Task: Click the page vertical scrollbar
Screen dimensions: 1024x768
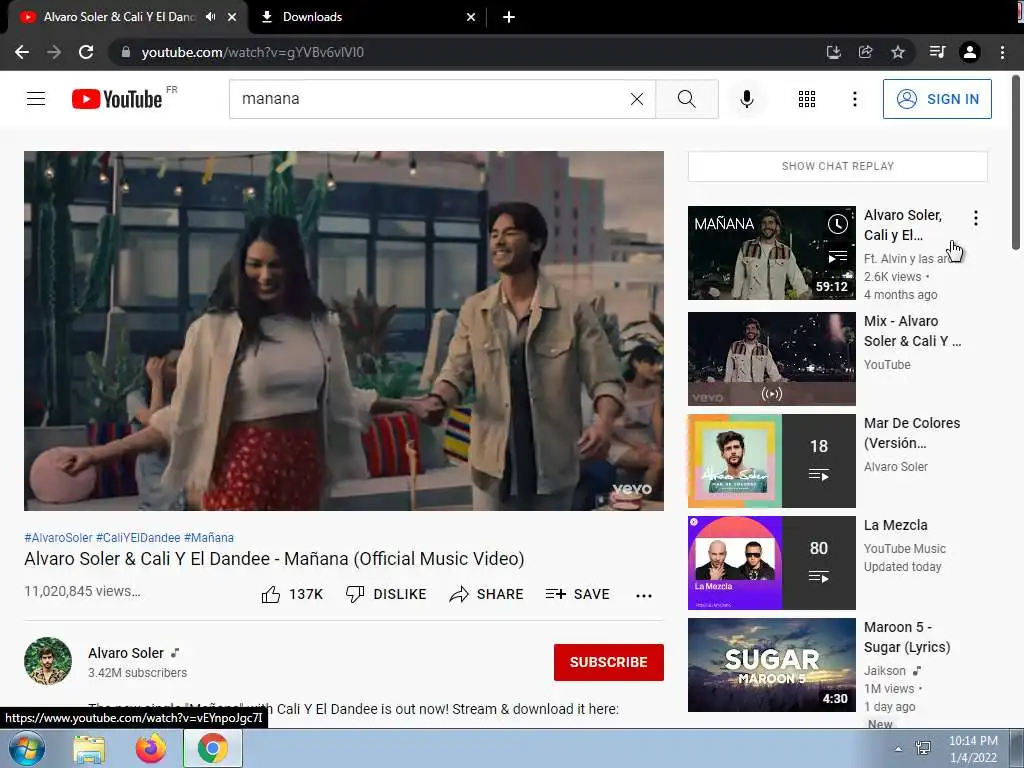Action: (x=1016, y=162)
